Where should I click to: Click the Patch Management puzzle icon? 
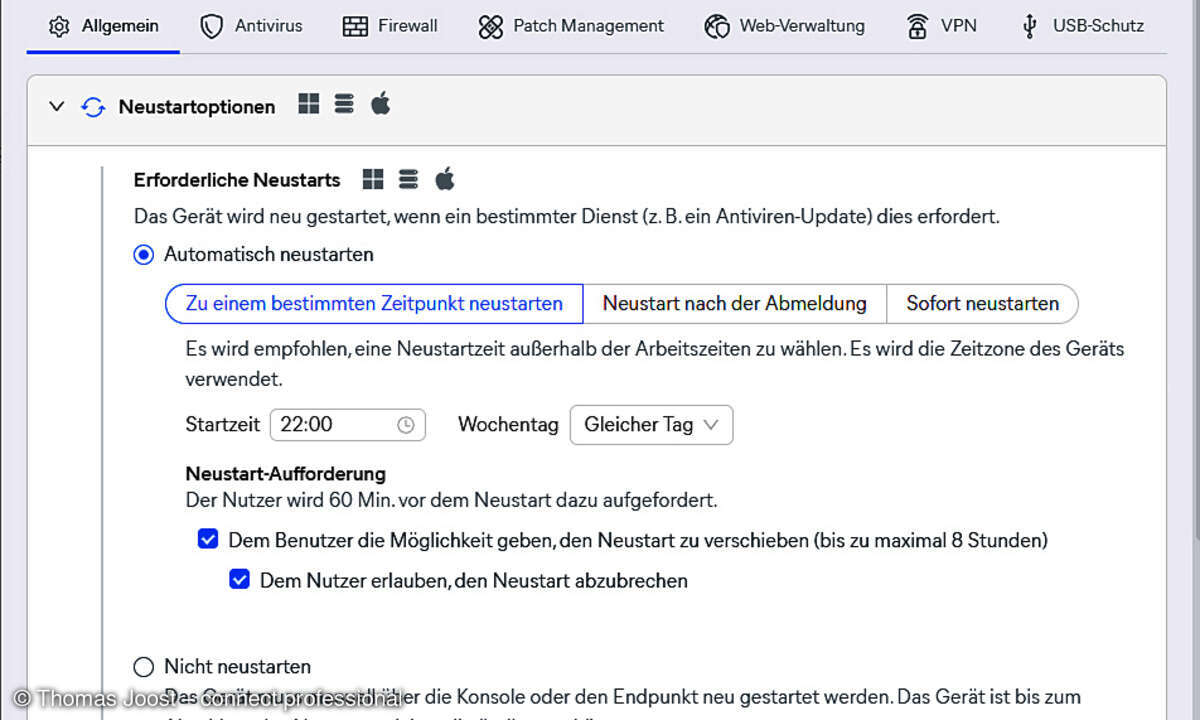pos(490,26)
